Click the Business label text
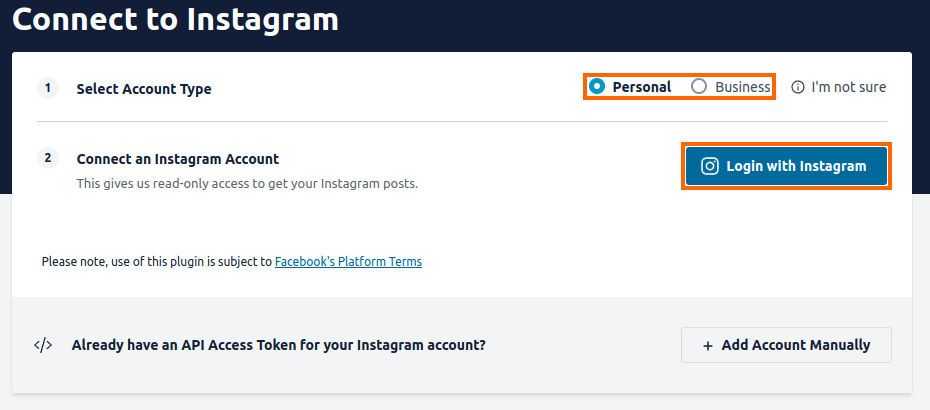The height and width of the screenshot is (410, 930). [x=743, y=87]
